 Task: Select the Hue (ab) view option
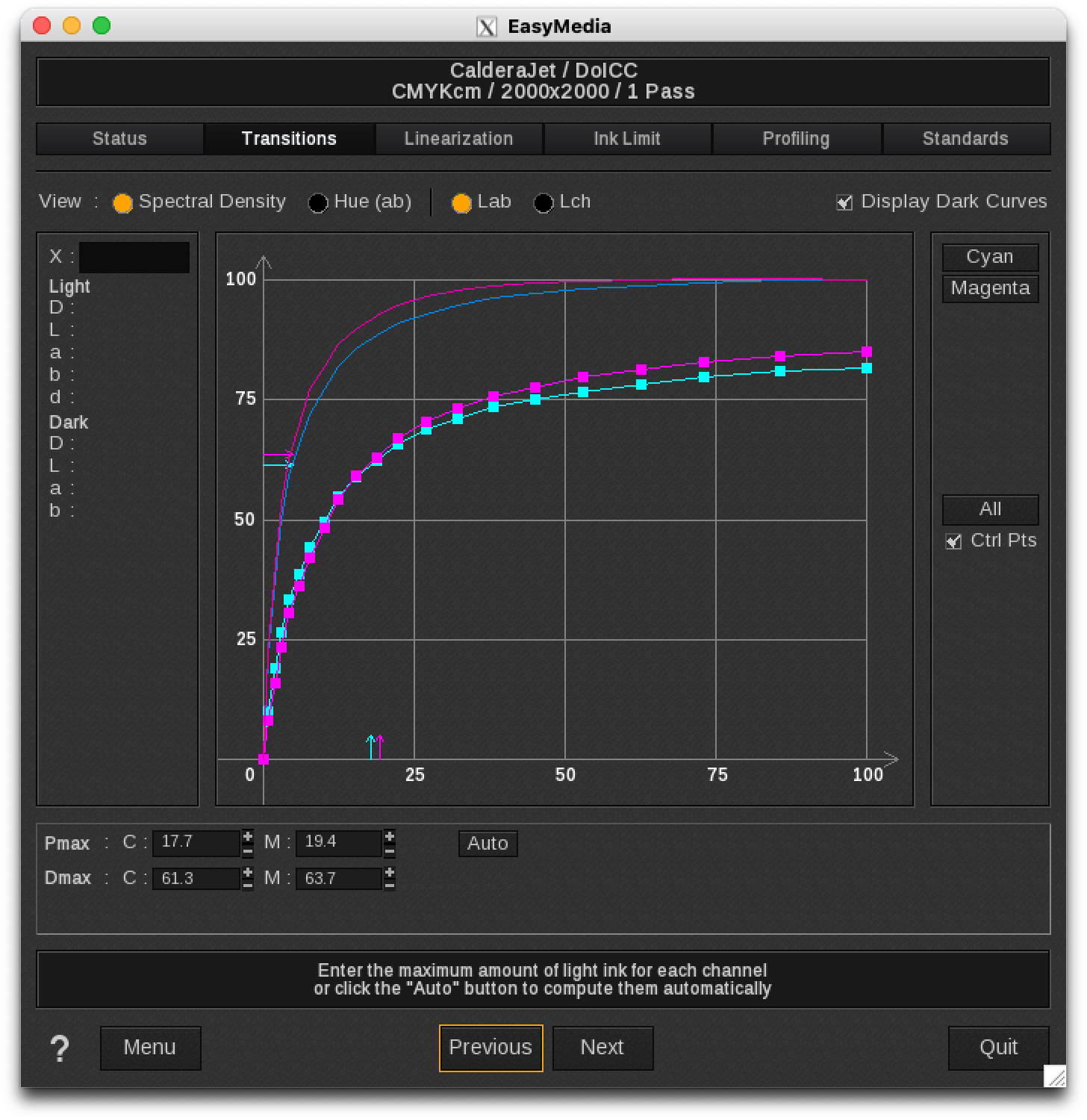pyautogui.click(x=318, y=203)
